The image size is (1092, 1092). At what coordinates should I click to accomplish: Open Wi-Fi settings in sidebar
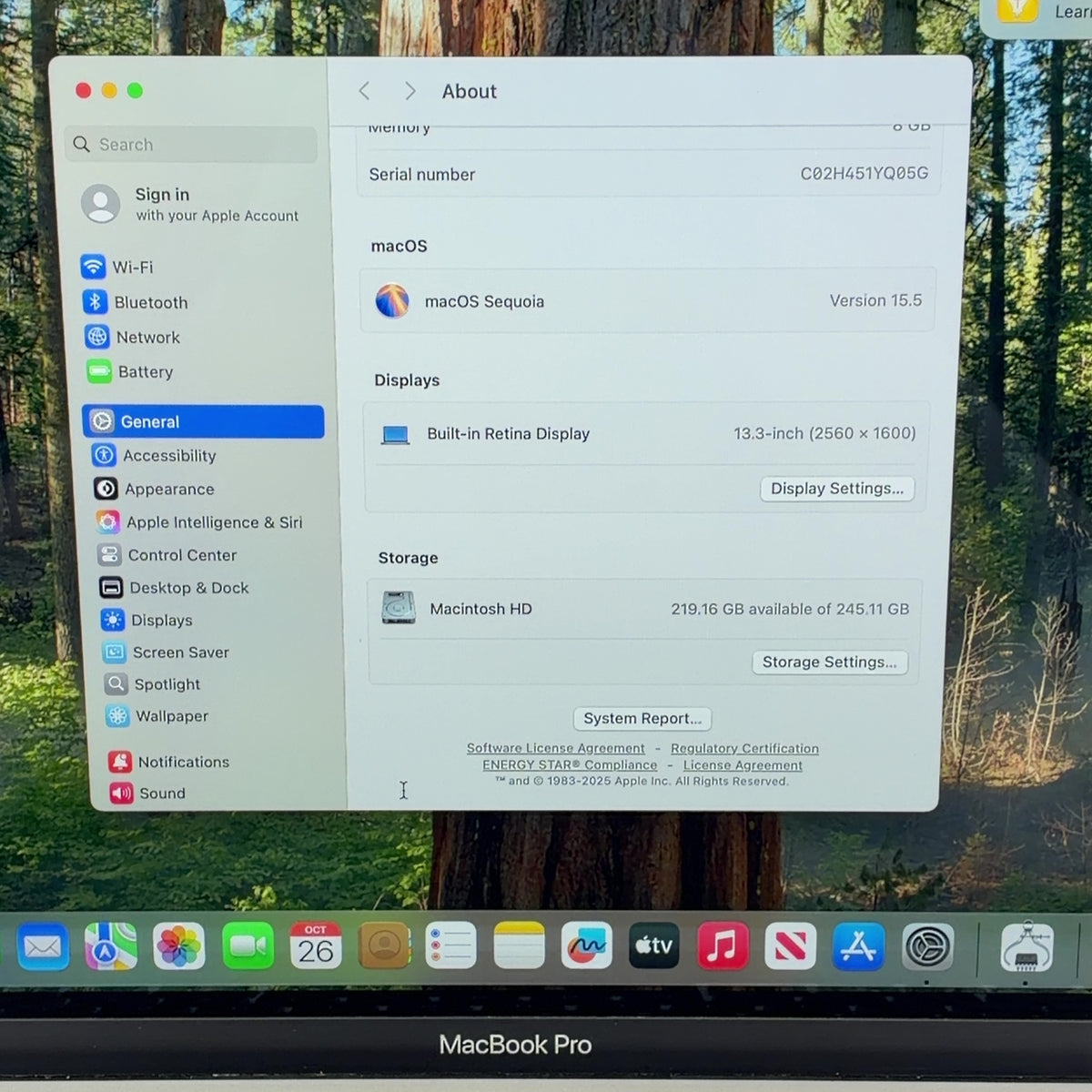click(x=117, y=267)
